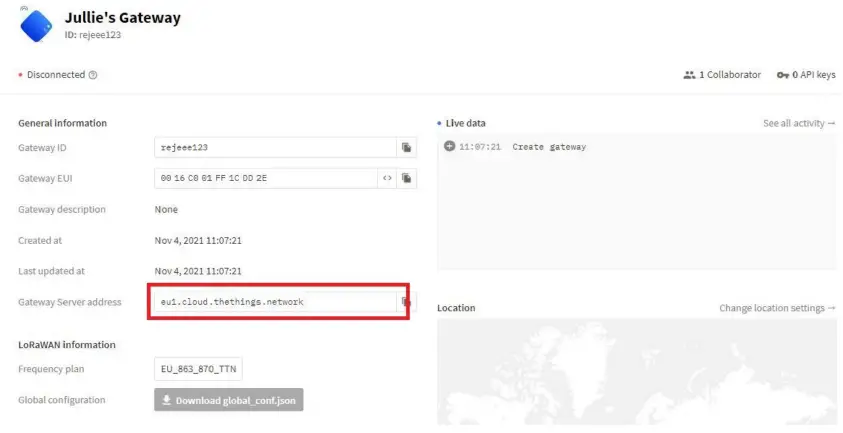Viewport: 843px width, 433px height.
Task: Open Change location settings link
Action: pos(777,308)
